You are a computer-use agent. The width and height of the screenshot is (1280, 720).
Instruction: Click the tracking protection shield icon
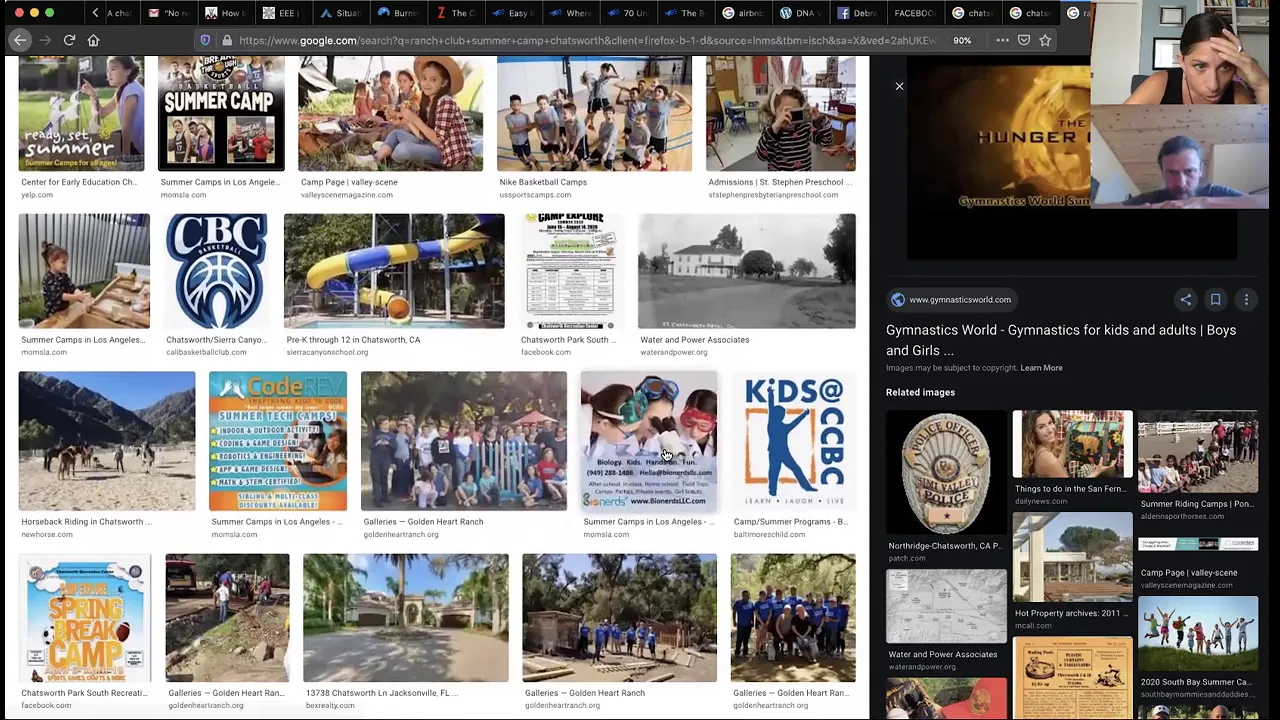coord(206,40)
